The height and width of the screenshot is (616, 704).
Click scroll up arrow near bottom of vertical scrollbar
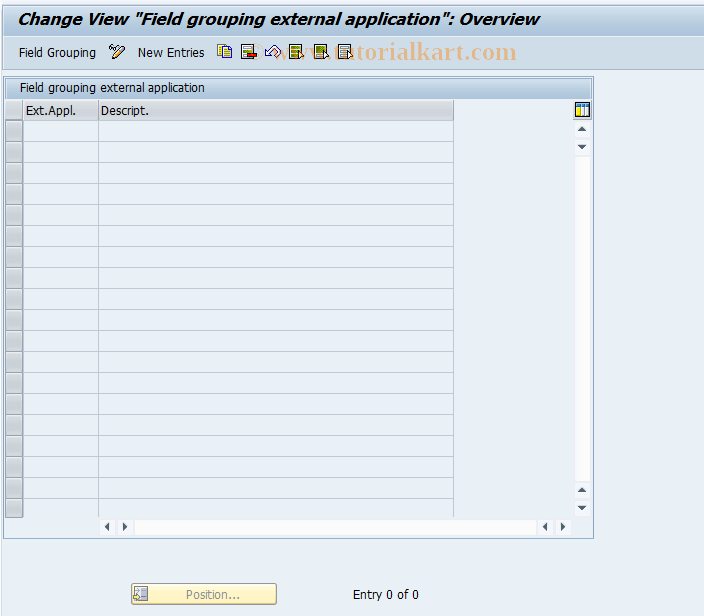point(582,490)
